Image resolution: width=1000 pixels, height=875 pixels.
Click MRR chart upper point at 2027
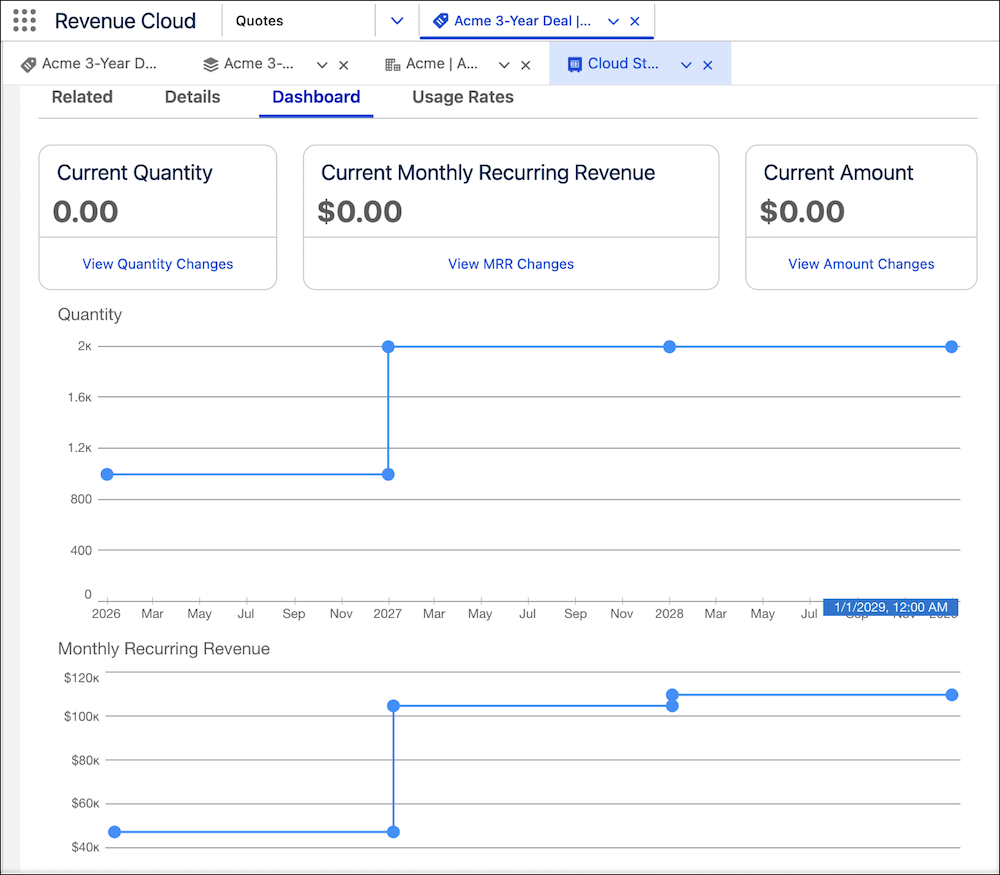point(393,706)
